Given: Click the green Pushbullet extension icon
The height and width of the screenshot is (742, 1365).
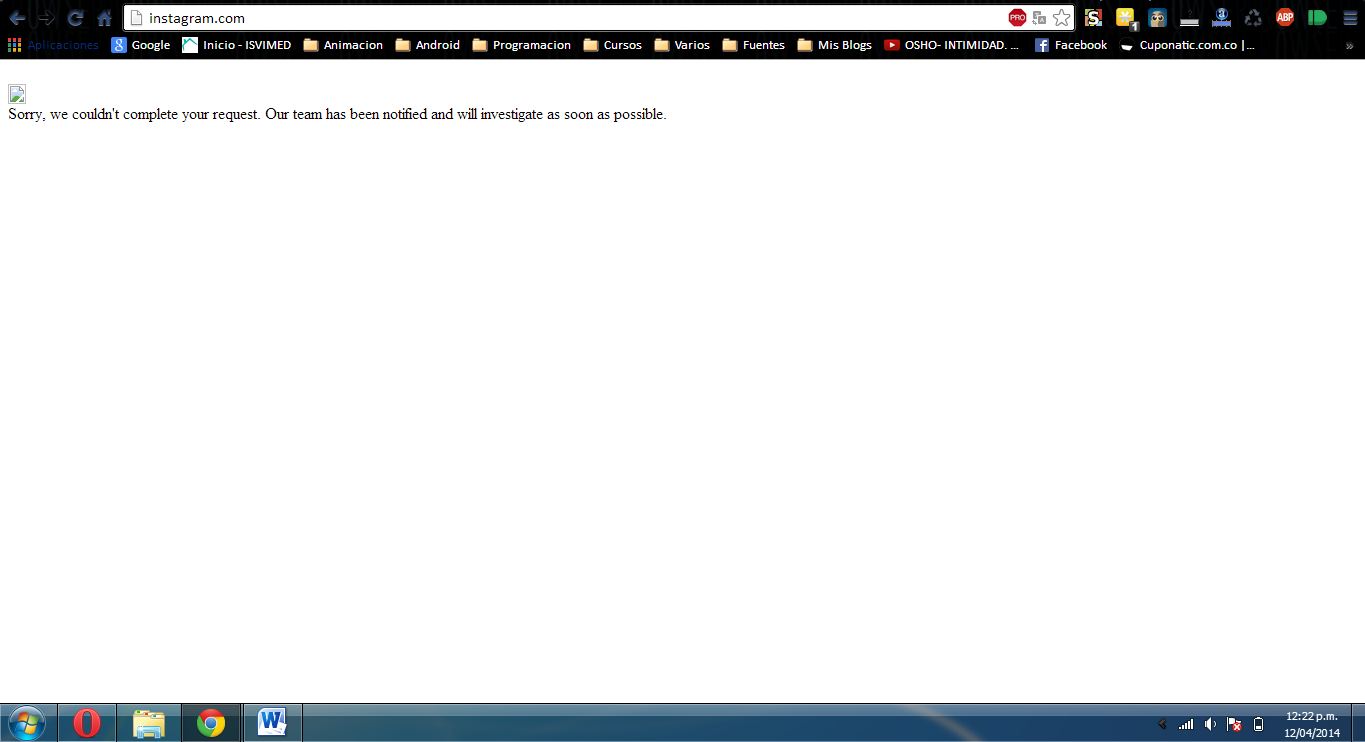Looking at the screenshot, I should (x=1317, y=17).
